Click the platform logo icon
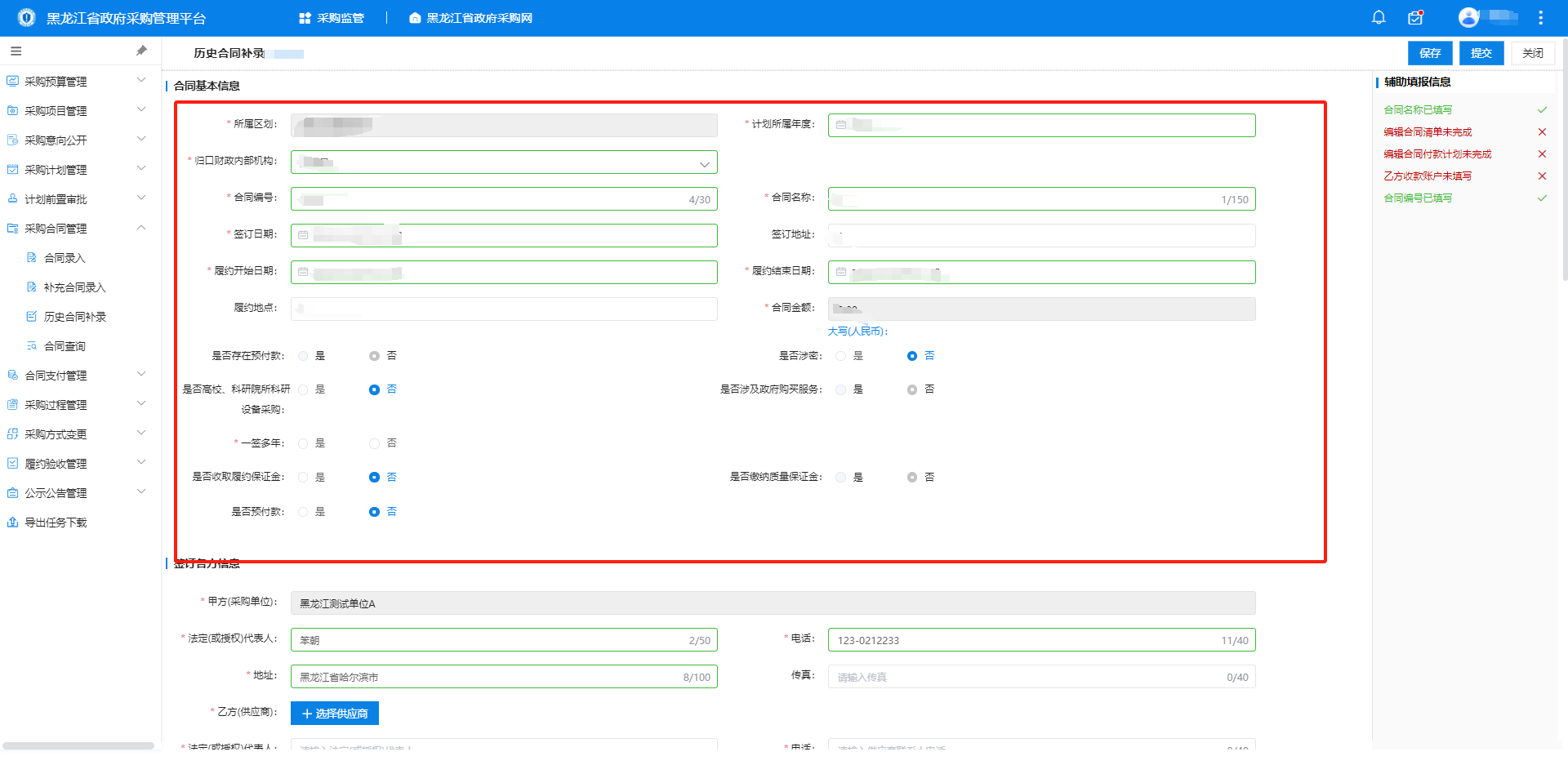Viewport: 1568px width, 765px height. tap(26, 17)
